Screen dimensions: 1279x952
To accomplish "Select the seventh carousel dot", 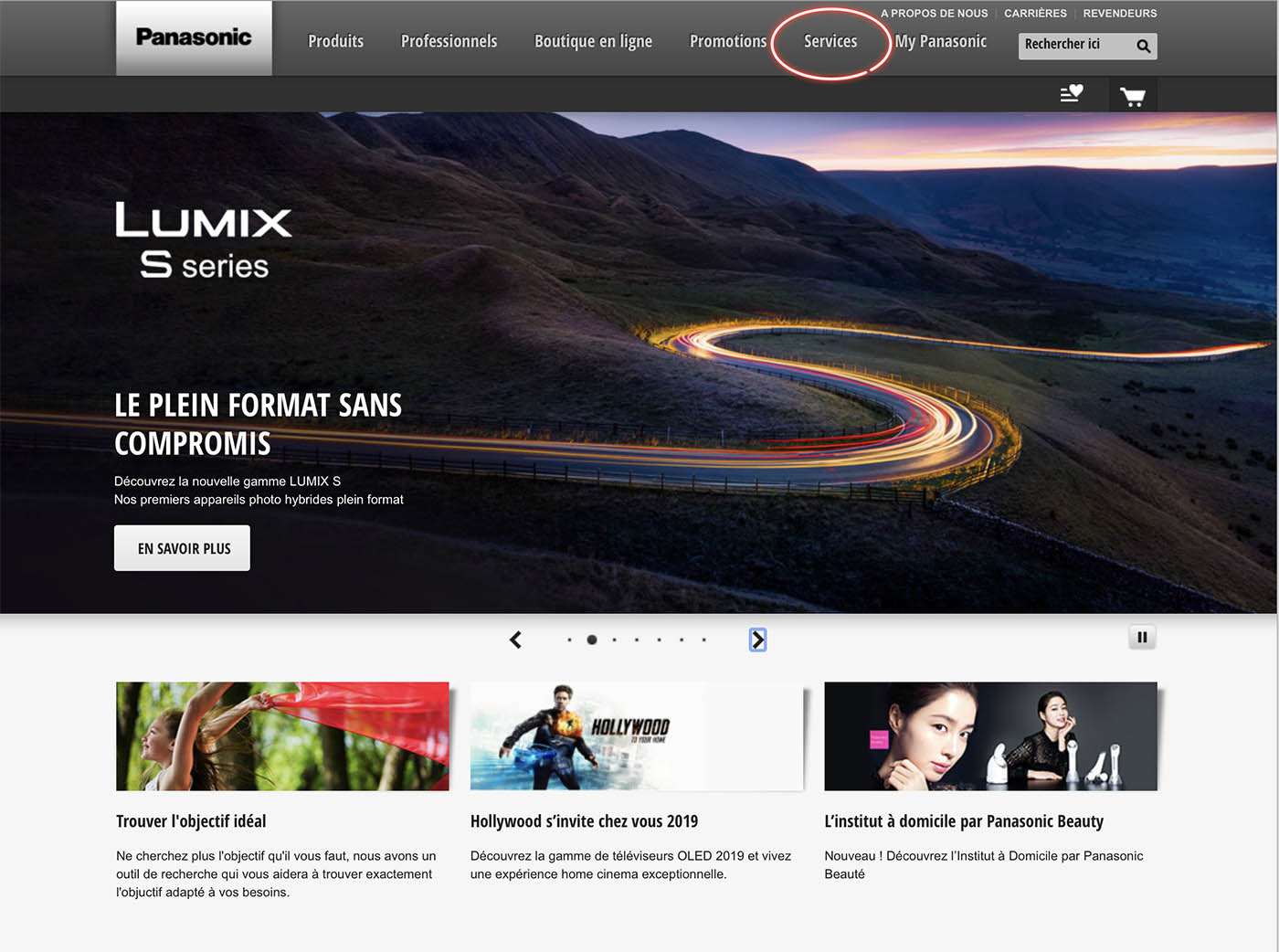I will [703, 640].
